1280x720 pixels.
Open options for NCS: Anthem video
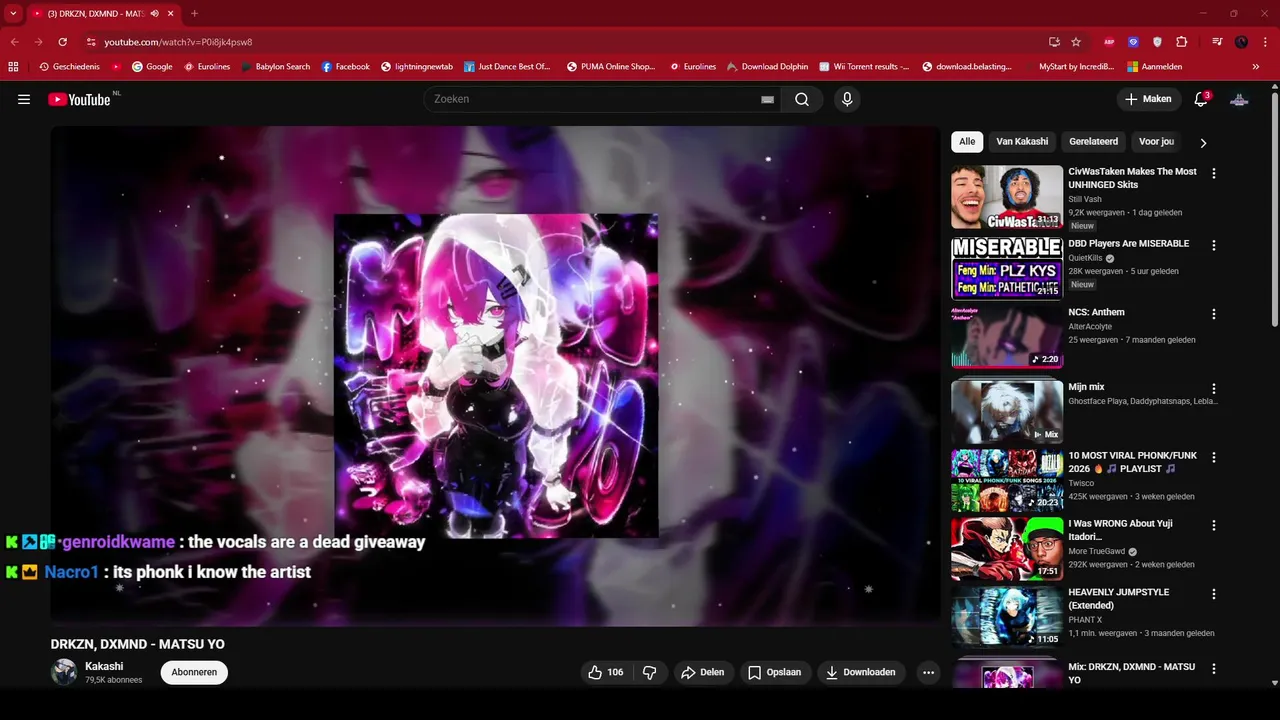[1214, 314]
